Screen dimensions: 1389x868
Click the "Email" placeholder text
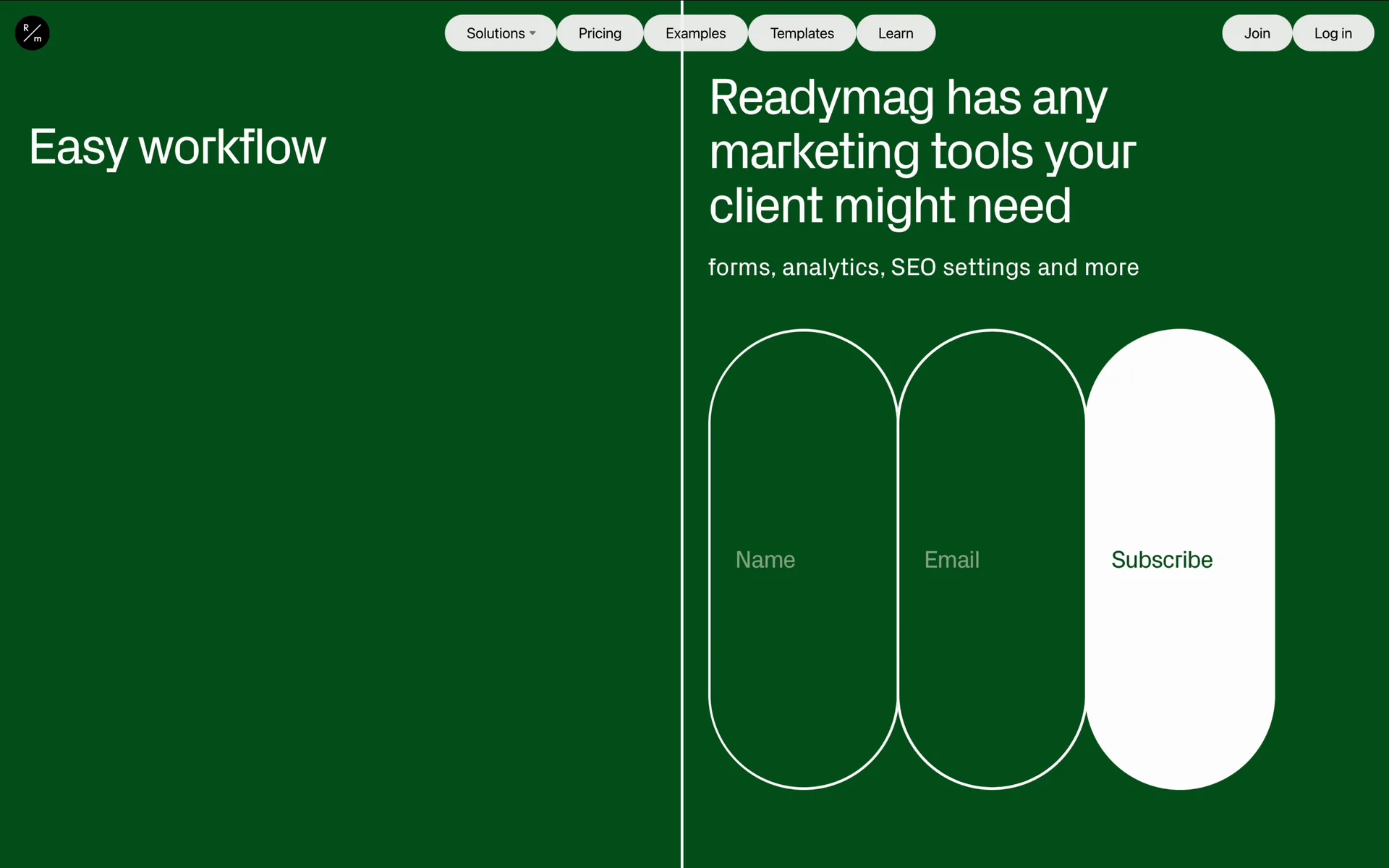click(951, 560)
